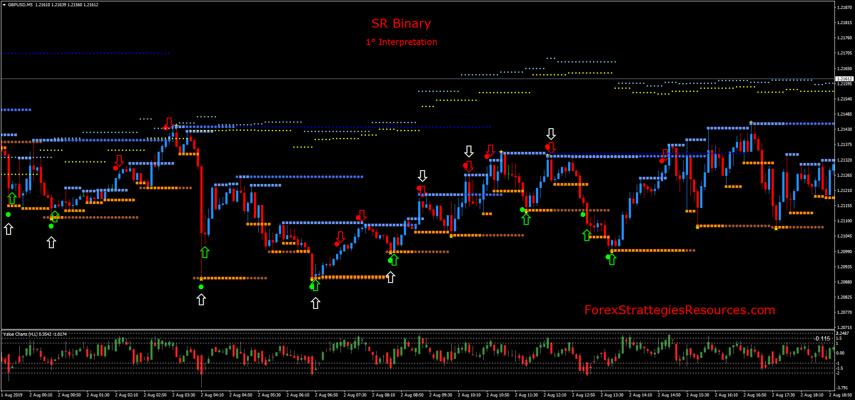Click green up arrow under the 04:10 candle drop
Screen dimensions: 855x400
[205, 253]
